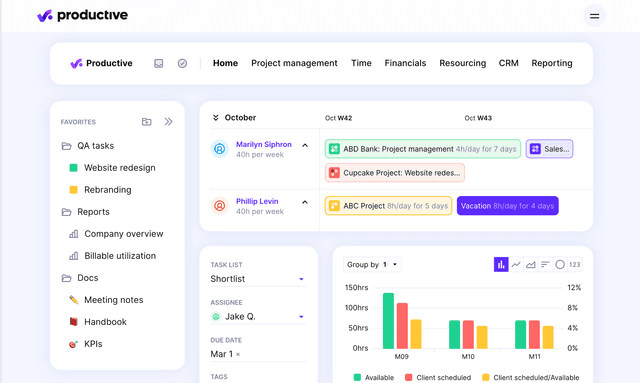Image resolution: width=640 pixels, height=383 pixels.
Task: Toggle Client scheduled/Available legend item
Action: (x=531, y=378)
